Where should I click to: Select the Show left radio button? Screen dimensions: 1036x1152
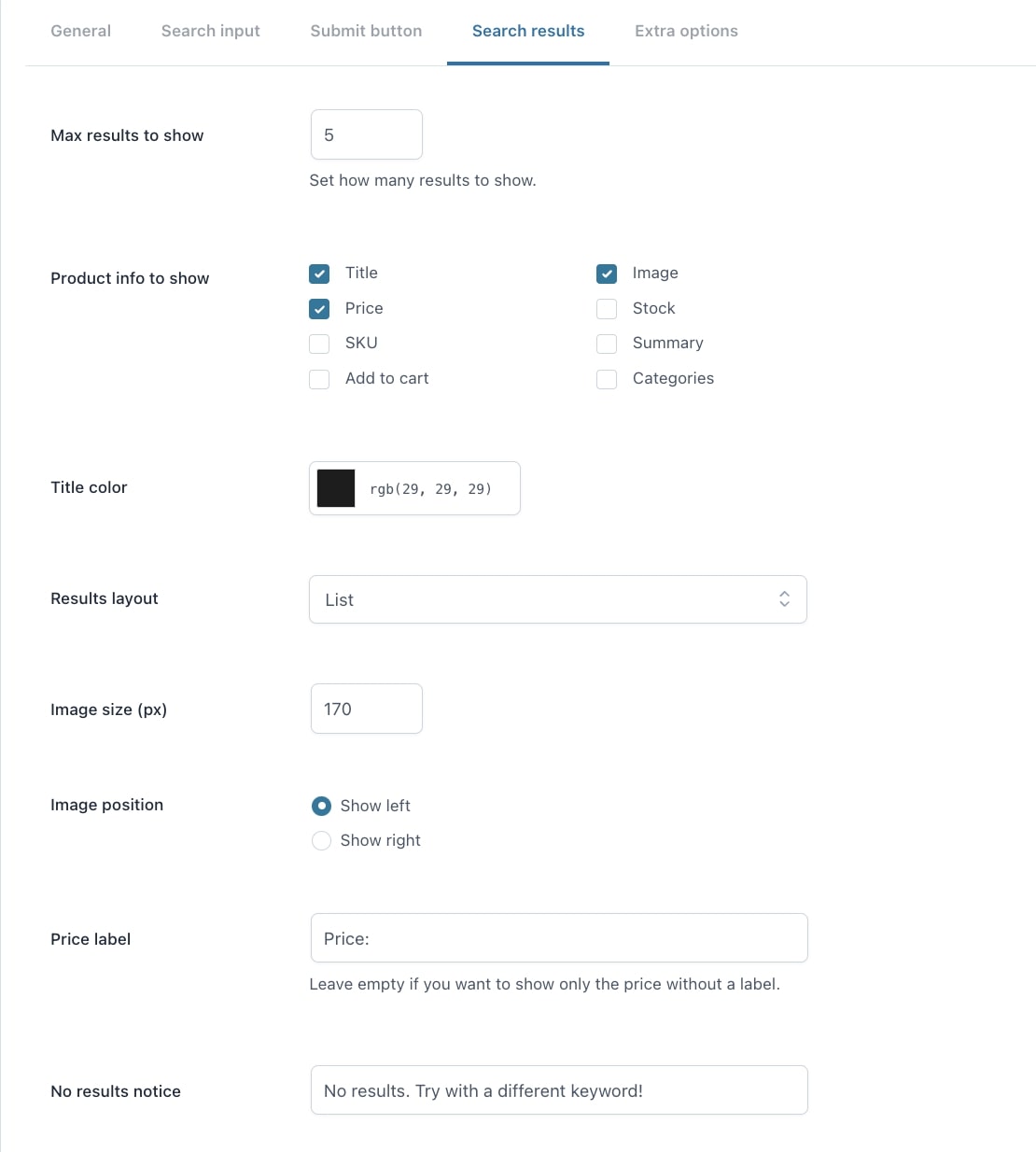[x=321, y=806]
